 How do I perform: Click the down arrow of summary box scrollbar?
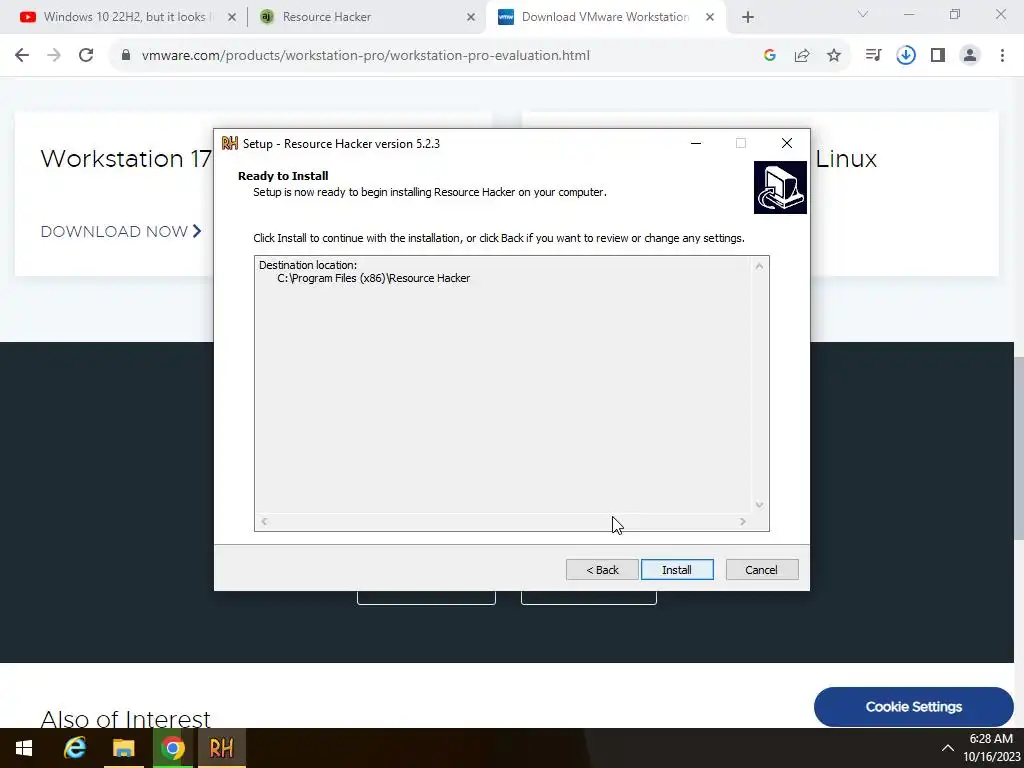(759, 504)
